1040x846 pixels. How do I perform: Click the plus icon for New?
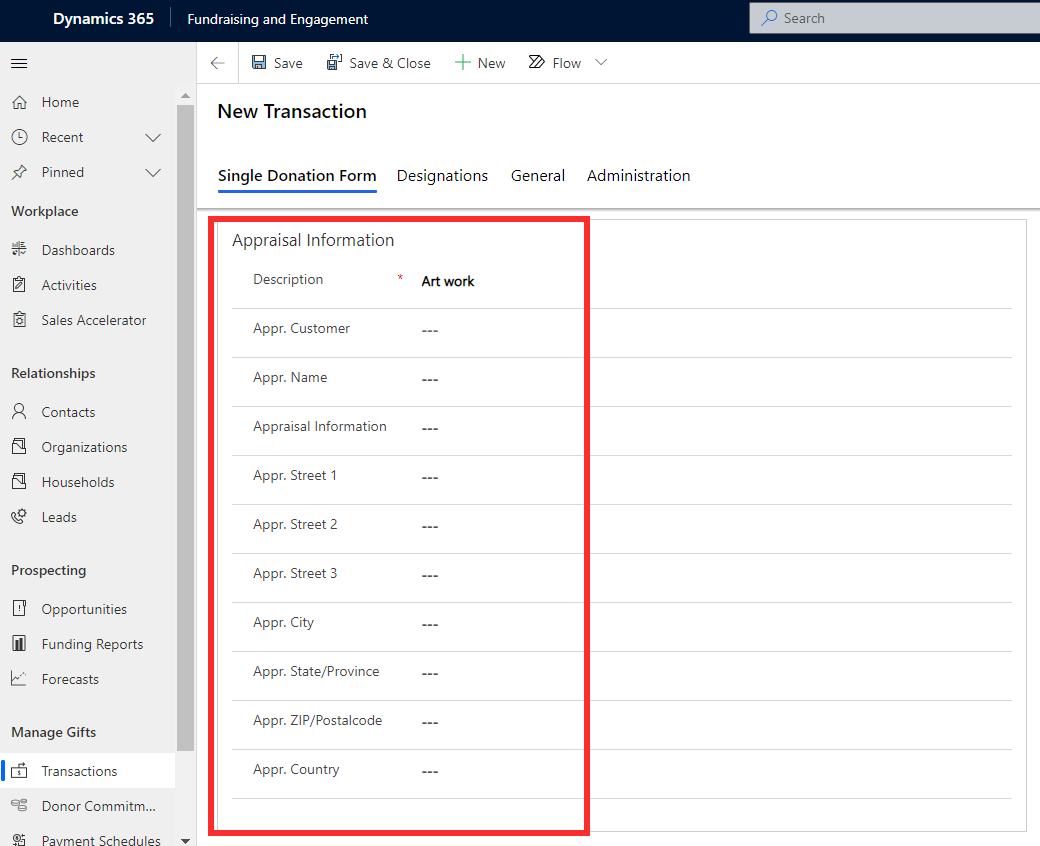click(x=462, y=62)
